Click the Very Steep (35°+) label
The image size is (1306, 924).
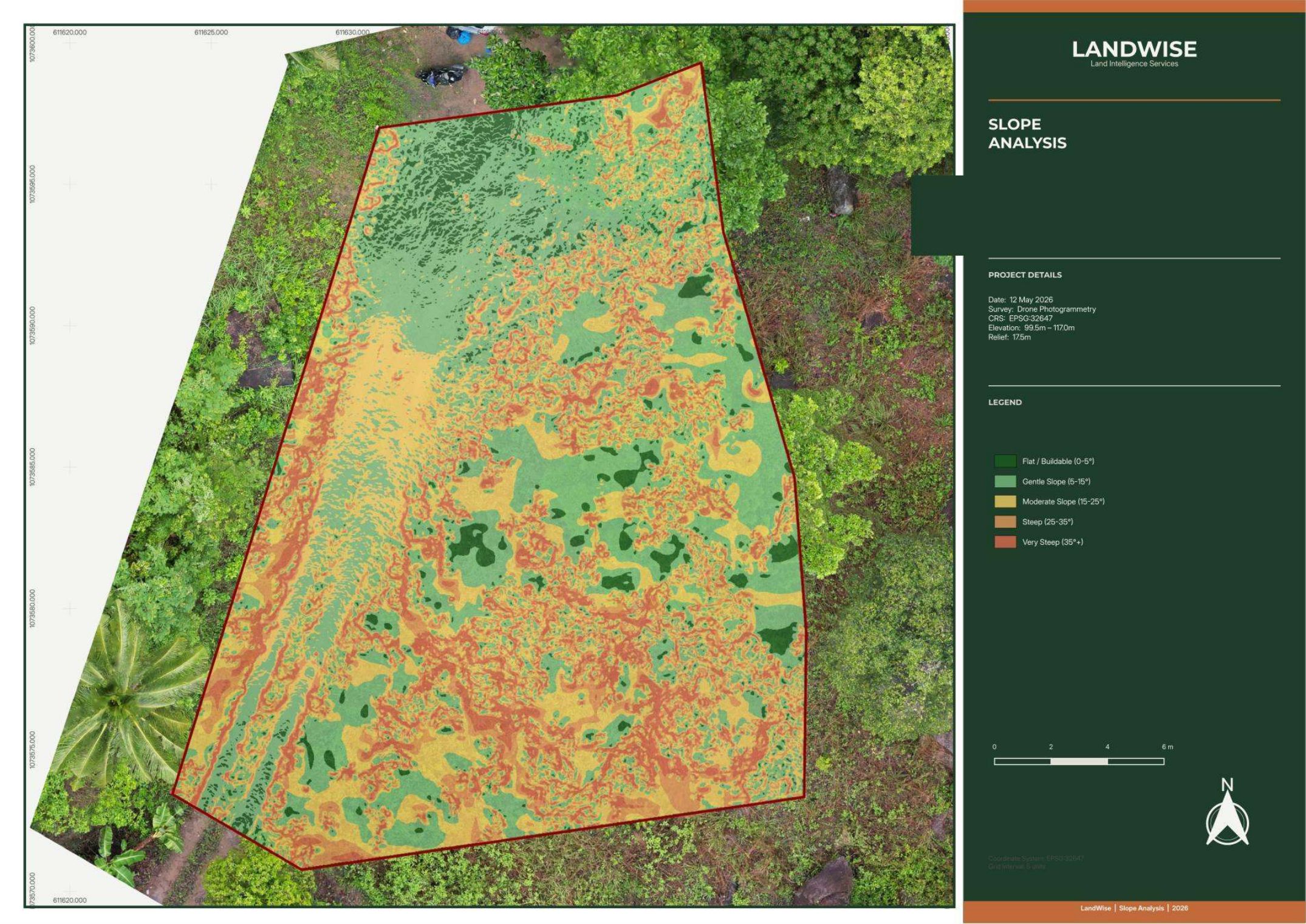(x=1053, y=542)
